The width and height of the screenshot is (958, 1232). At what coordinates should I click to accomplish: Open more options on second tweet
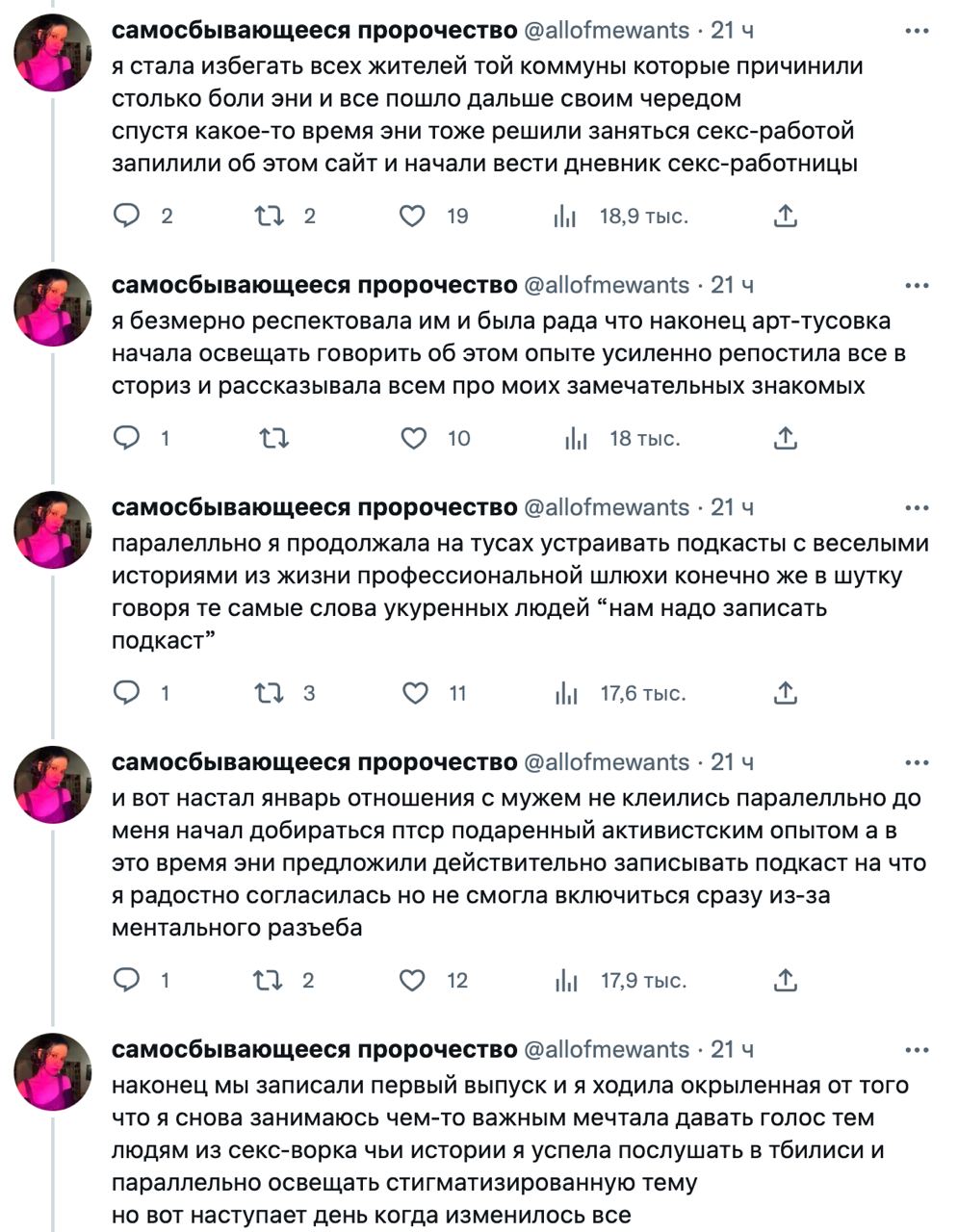[x=918, y=286]
